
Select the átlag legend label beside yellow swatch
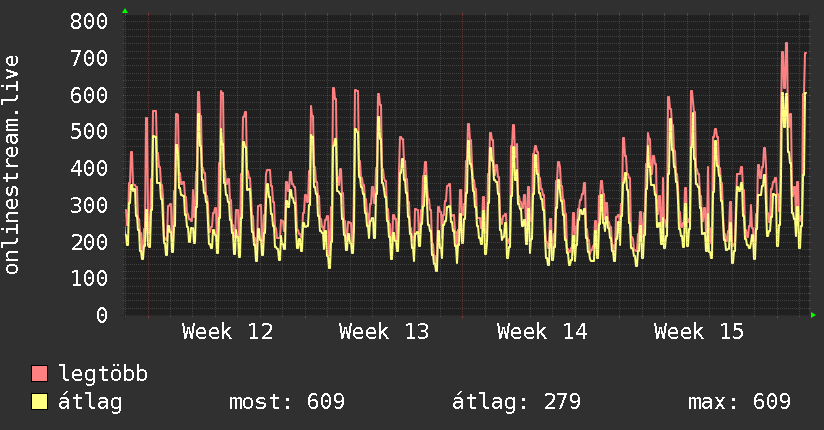point(90,402)
